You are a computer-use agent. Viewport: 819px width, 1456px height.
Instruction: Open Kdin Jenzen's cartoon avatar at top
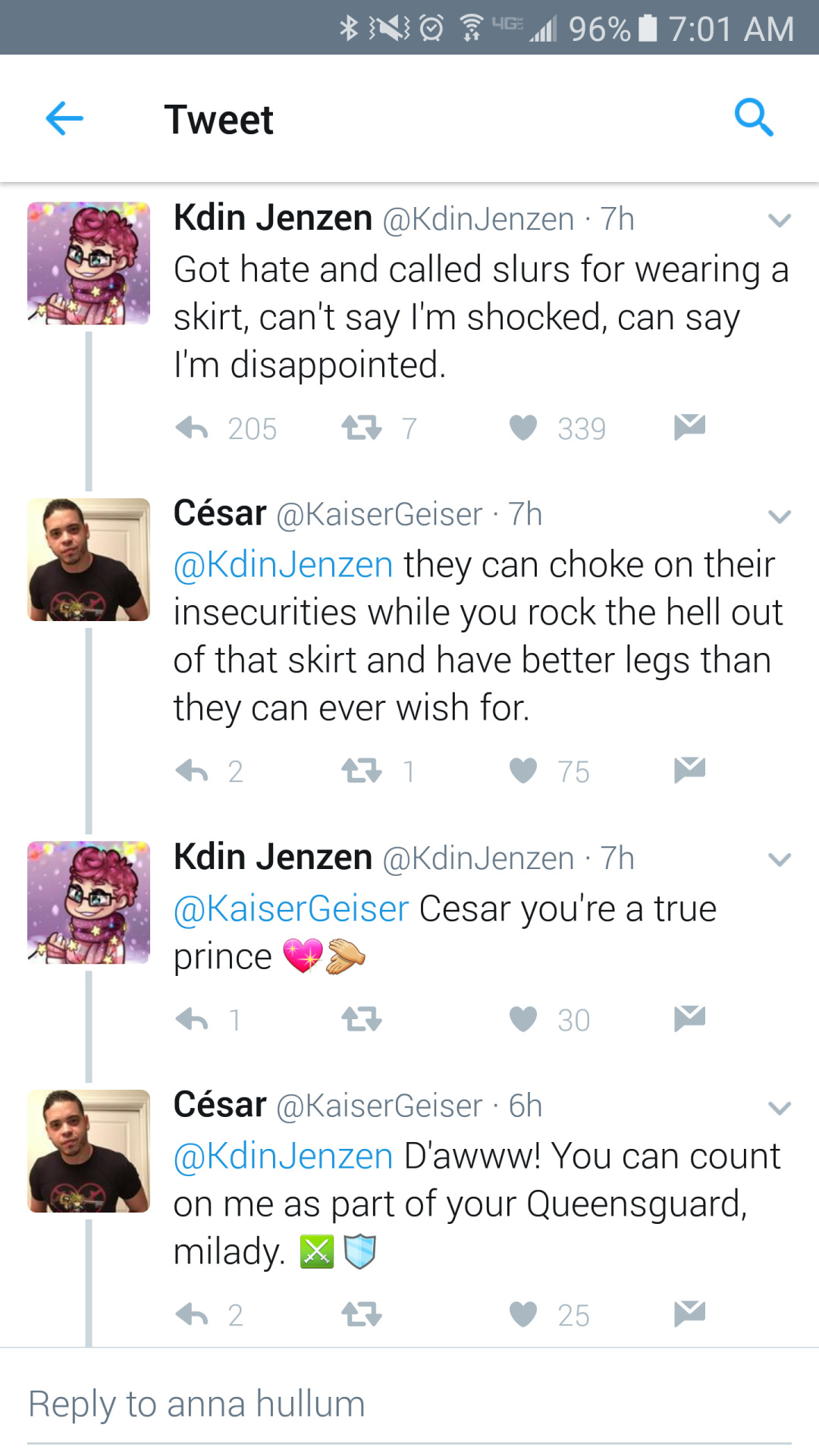pos(89,263)
